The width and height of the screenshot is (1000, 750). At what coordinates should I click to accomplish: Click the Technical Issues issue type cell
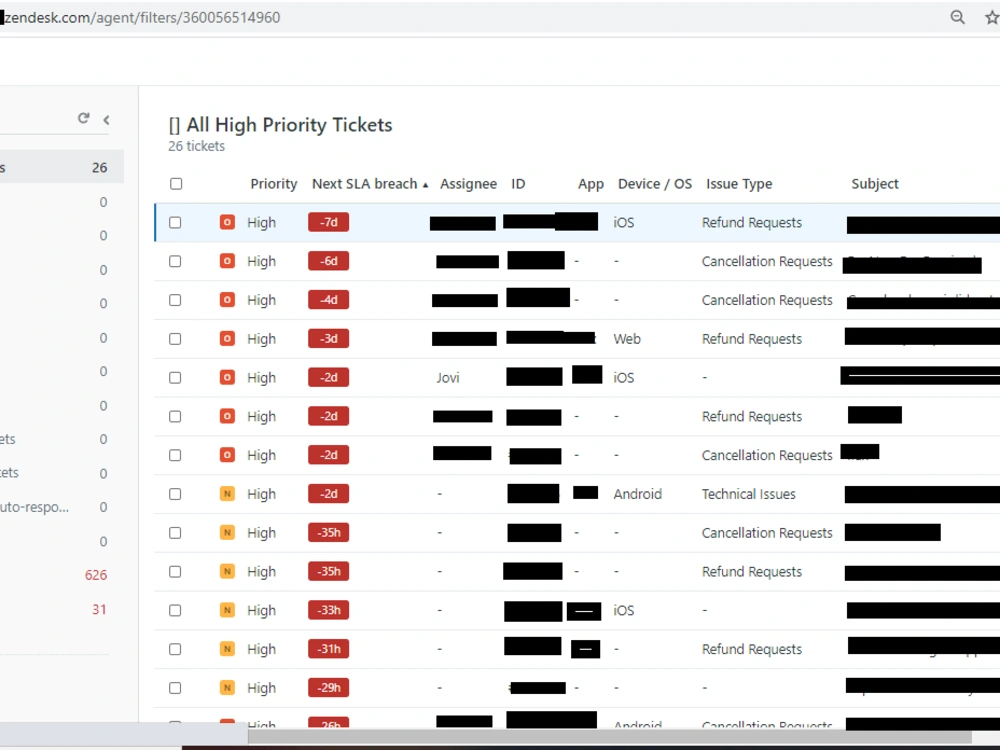(x=748, y=494)
